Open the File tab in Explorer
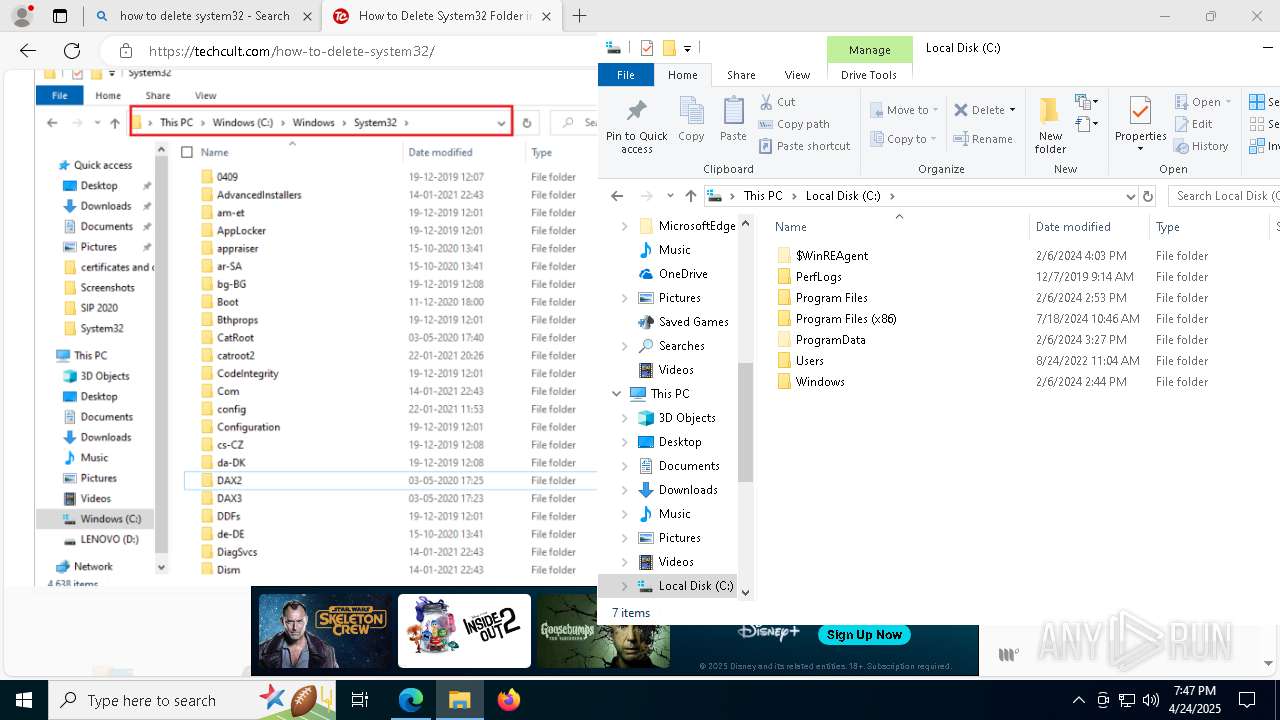The height and width of the screenshot is (720, 1280). [x=625, y=75]
